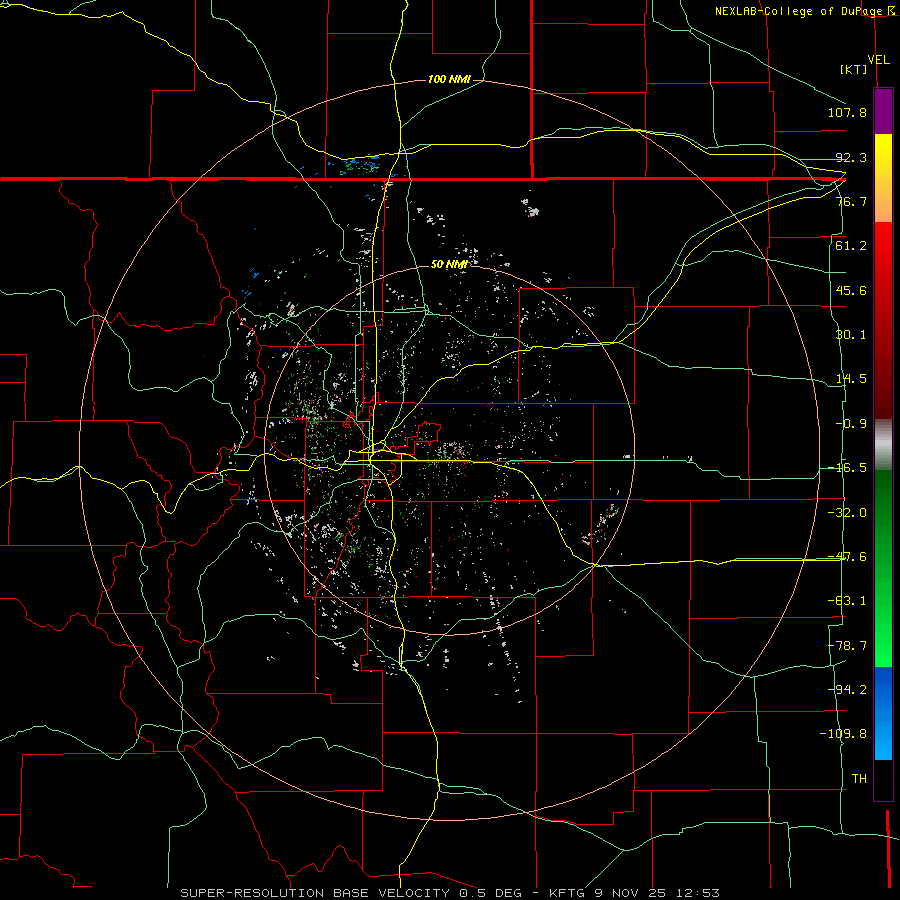Select the -94.2 value on the velocity scale
This screenshot has height=900, width=900.
coord(847,690)
